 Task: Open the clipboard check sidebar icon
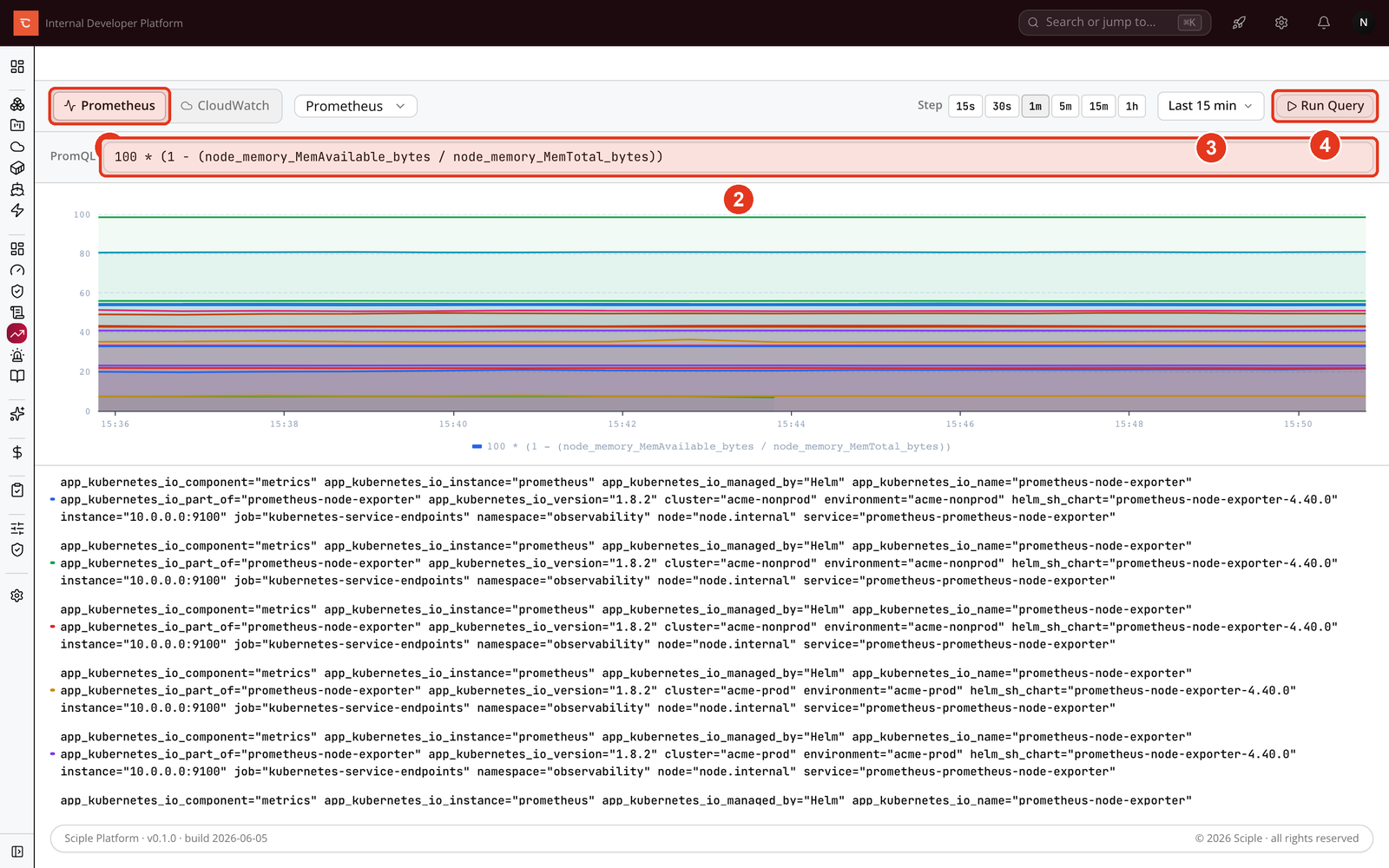coord(17,490)
